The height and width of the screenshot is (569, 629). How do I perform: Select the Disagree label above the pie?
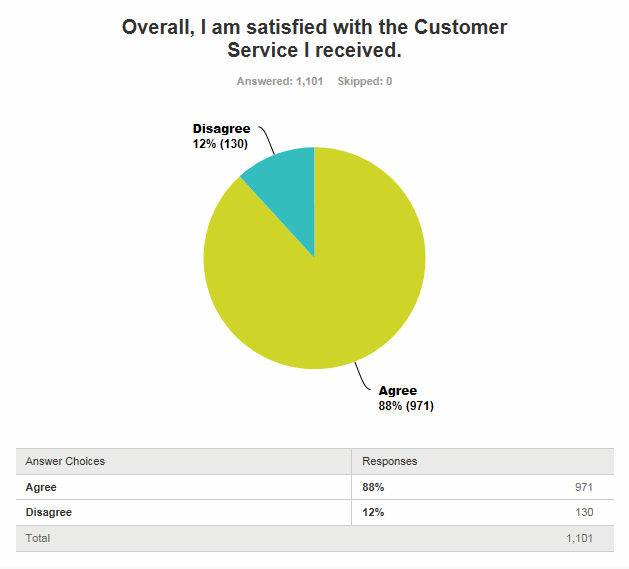pos(221,129)
